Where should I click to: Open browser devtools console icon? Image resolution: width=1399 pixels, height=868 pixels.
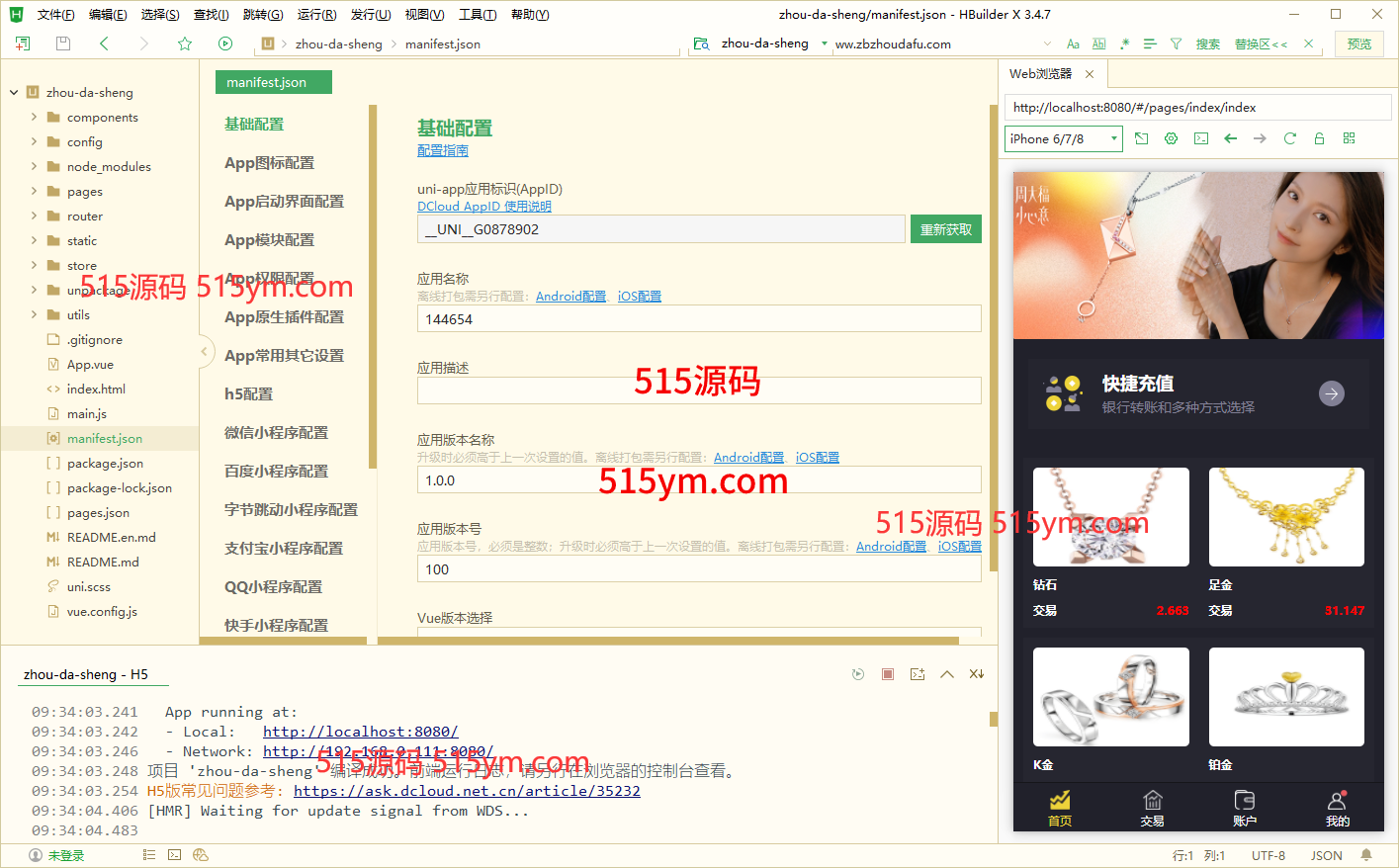pyautogui.click(x=1200, y=138)
